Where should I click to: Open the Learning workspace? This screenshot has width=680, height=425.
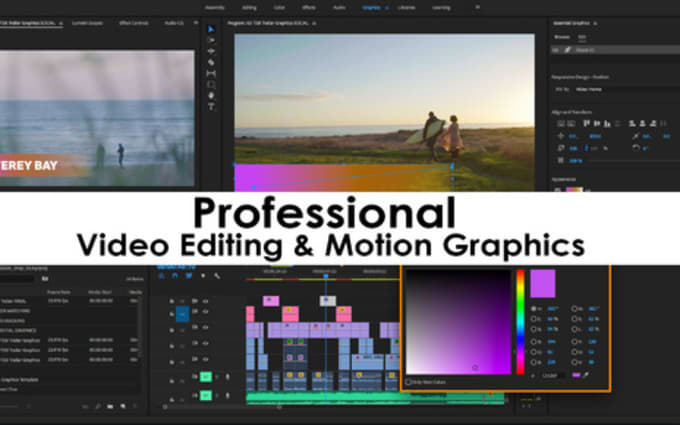tap(441, 8)
